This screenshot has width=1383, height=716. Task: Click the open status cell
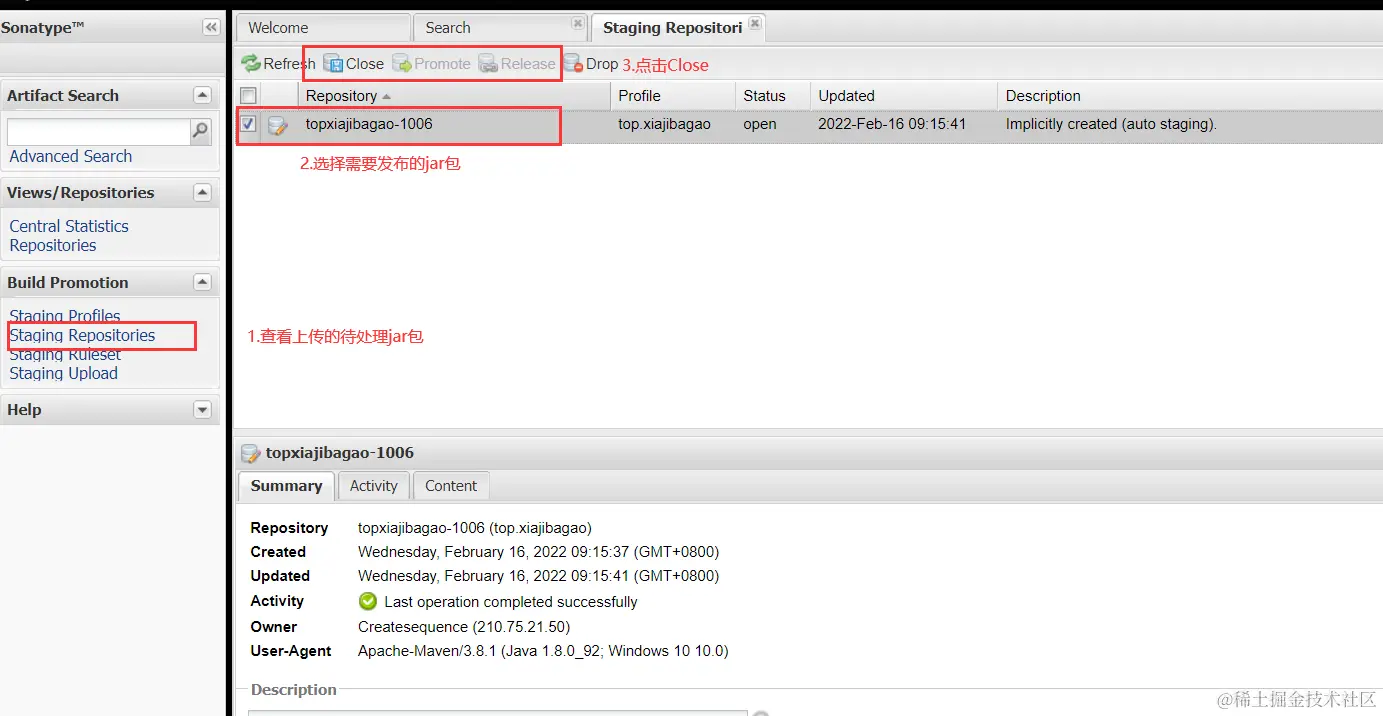tap(760, 124)
